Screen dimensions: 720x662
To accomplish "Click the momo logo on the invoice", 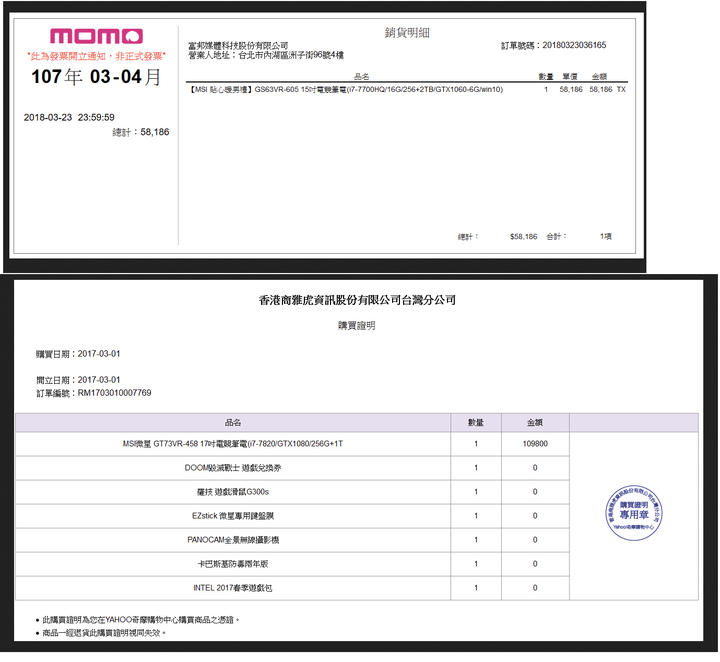I will tap(96, 36).
